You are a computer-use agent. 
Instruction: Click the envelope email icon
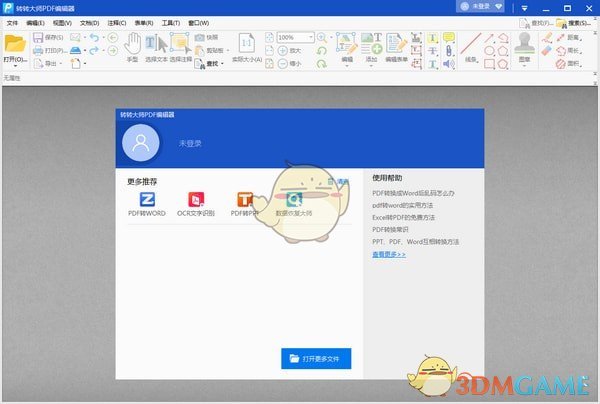click(75, 37)
